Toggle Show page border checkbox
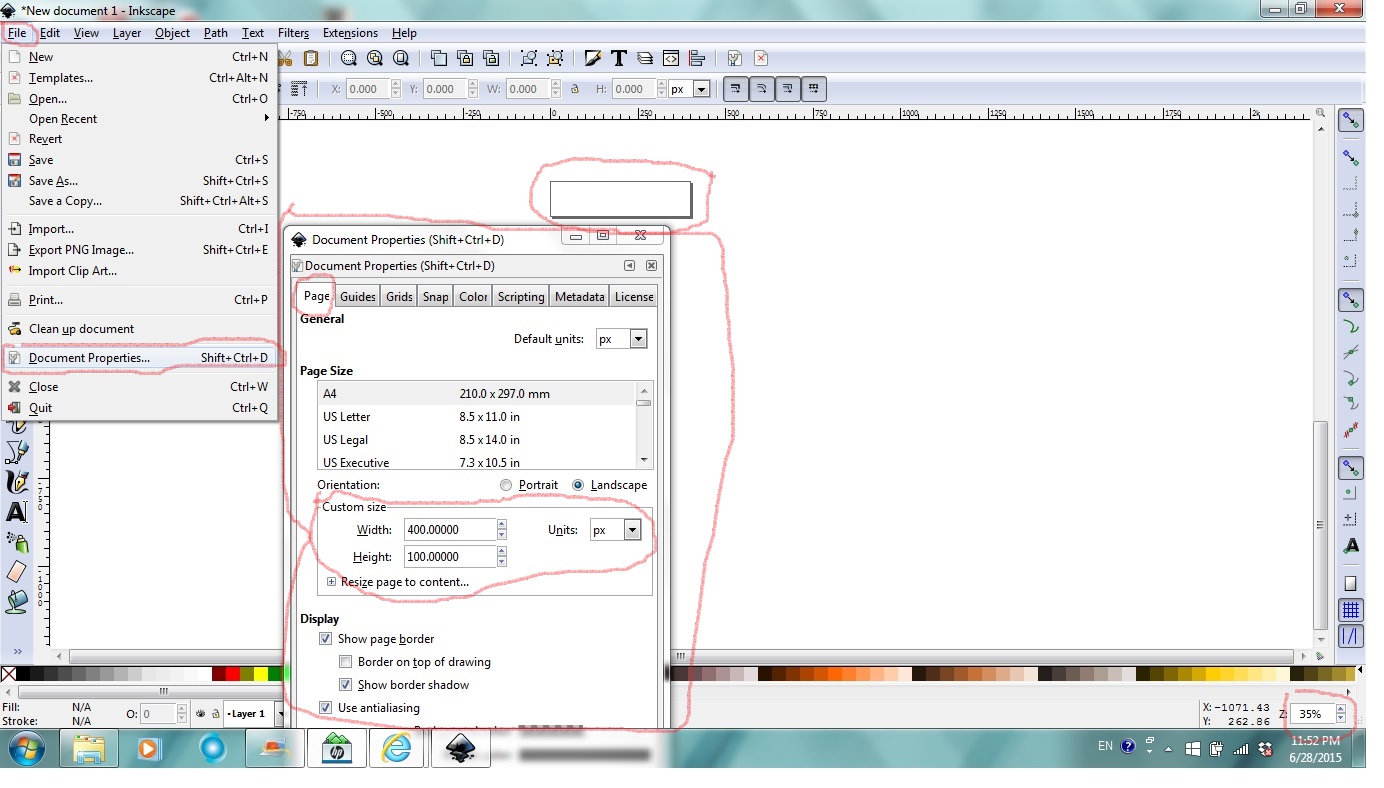1384x788 pixels. (x=325, y=639)
